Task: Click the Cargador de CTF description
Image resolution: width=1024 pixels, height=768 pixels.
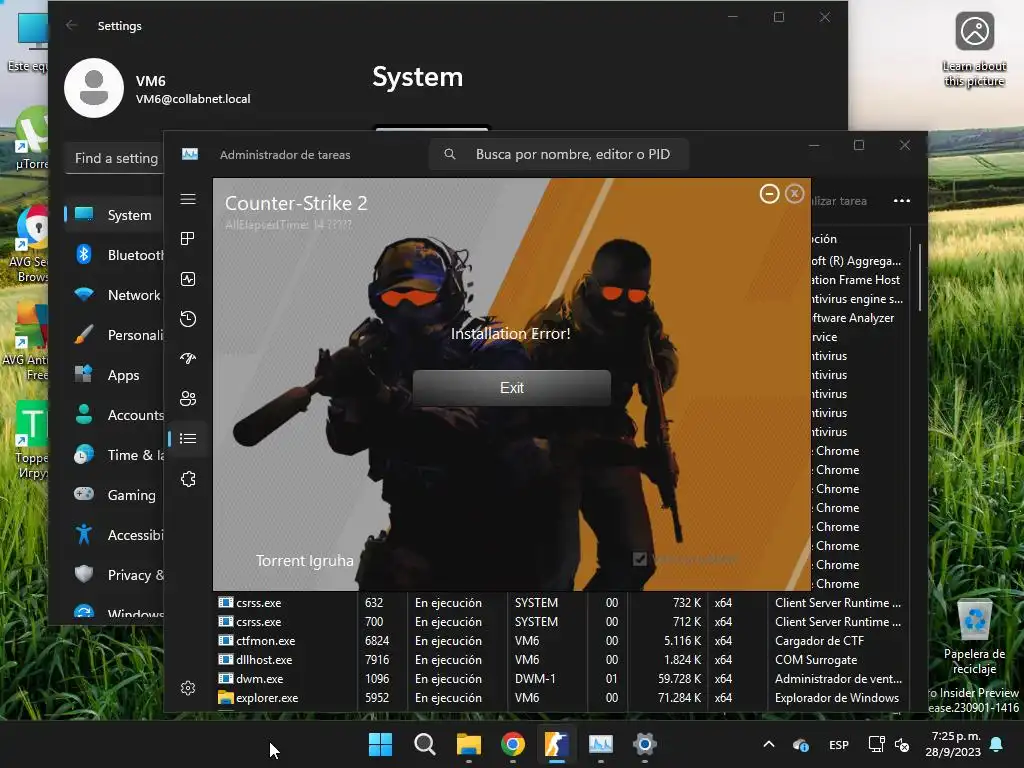Action: coord(819,641)
